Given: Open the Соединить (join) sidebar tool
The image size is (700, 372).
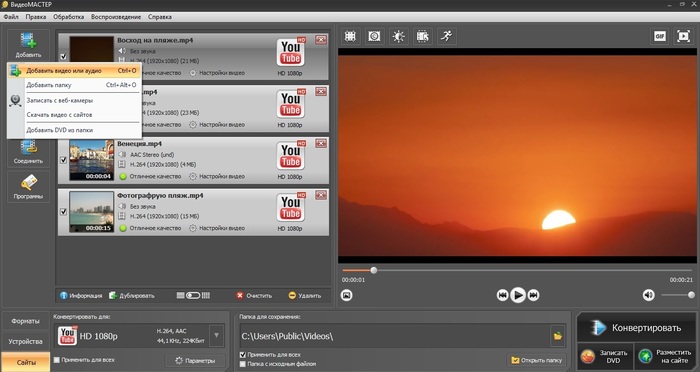Looking at the screenshot, I should coord(28,152).
